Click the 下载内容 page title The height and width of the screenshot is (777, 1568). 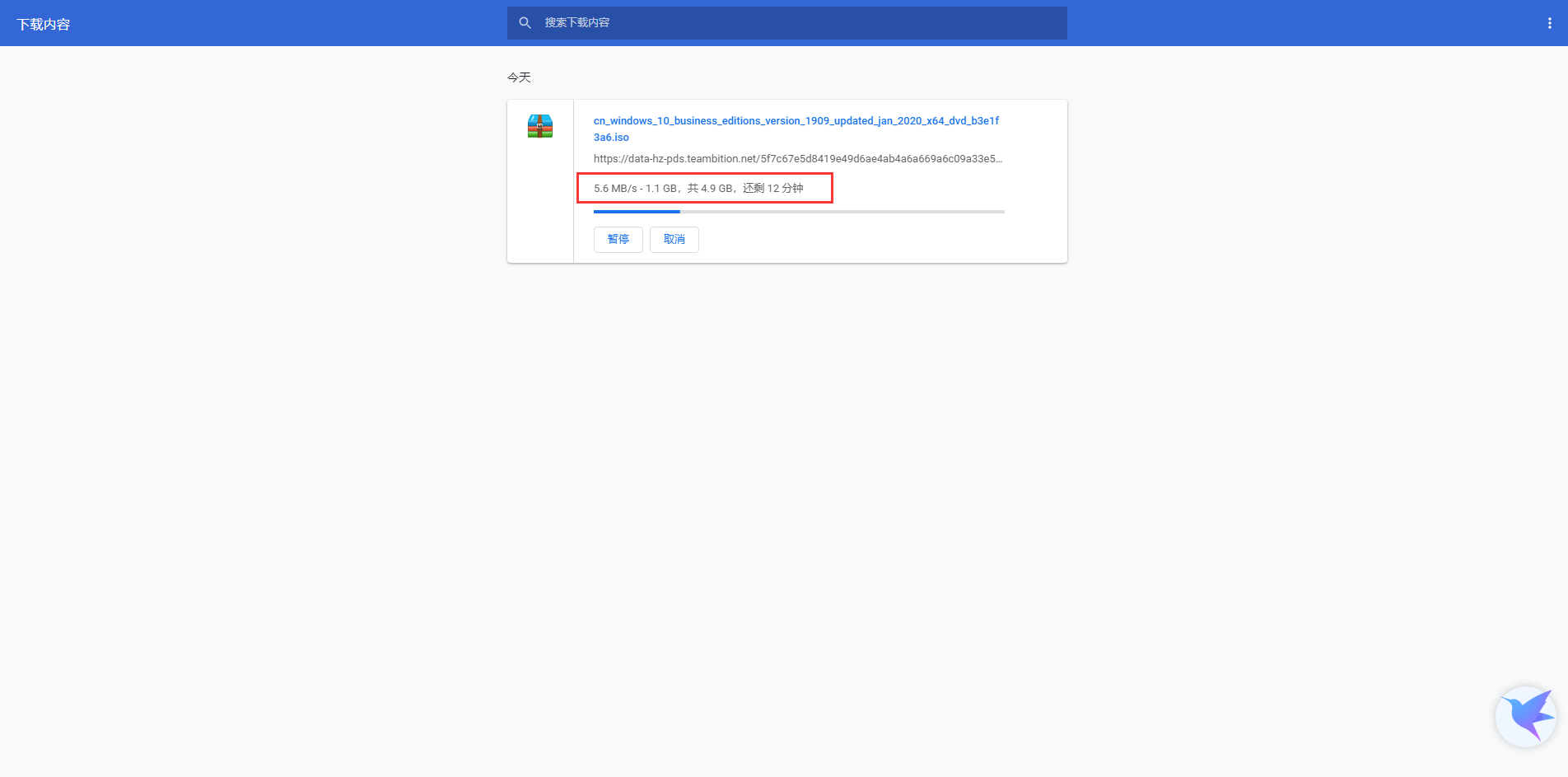tap(44, 25)
